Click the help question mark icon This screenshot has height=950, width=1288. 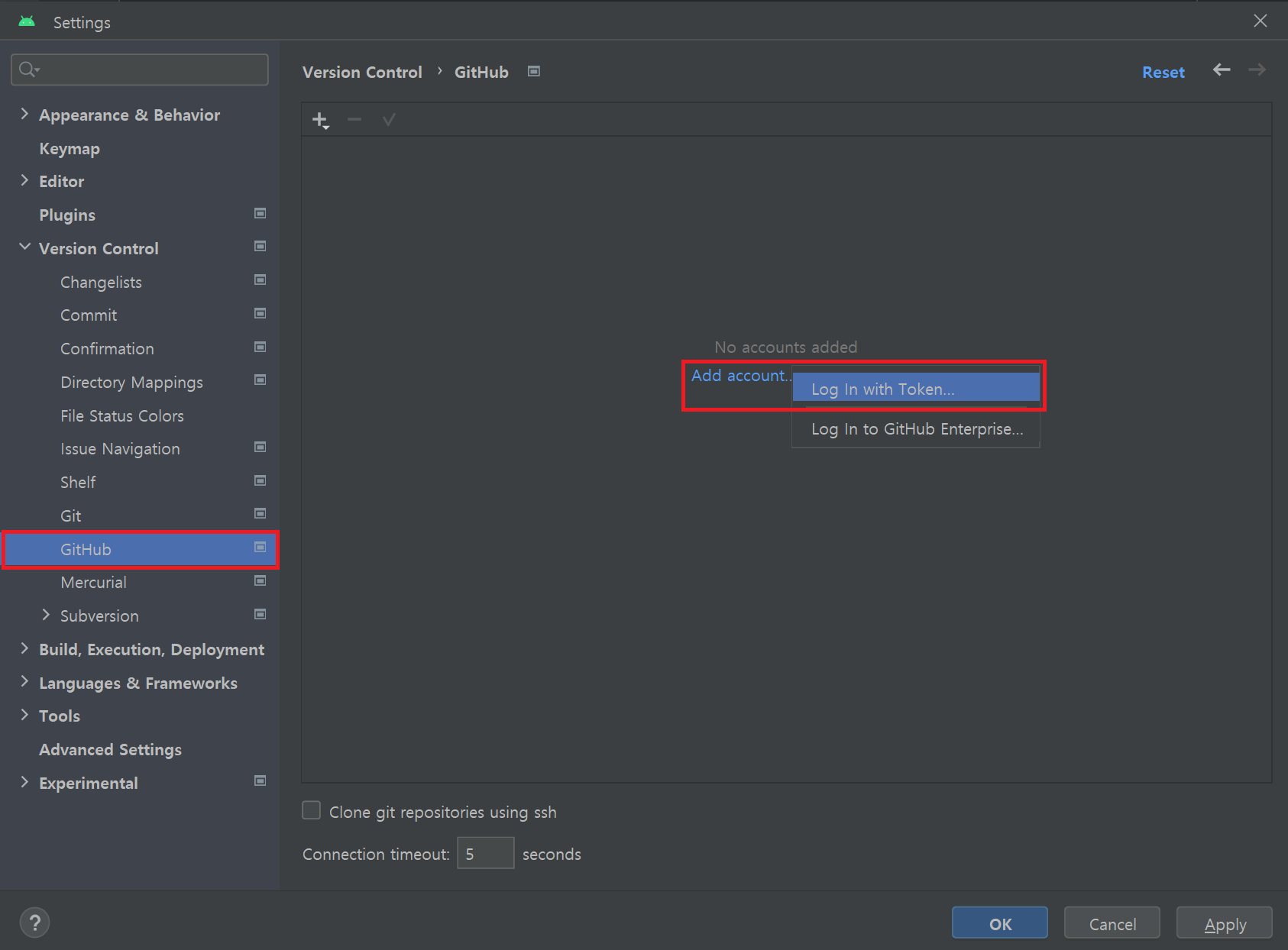(x=34, y=923)
